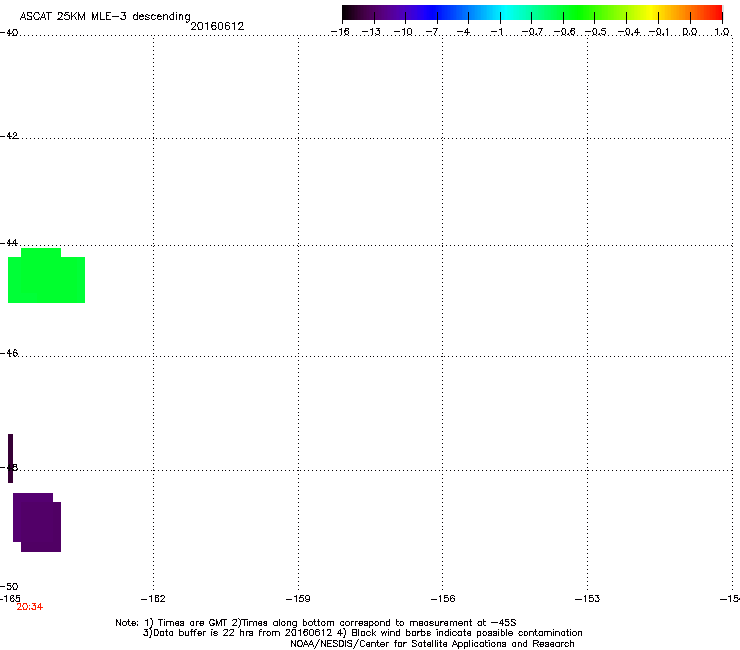Click the 20160612 date label
The width and height of the screenshot is (740, 650).
(217, 26)
